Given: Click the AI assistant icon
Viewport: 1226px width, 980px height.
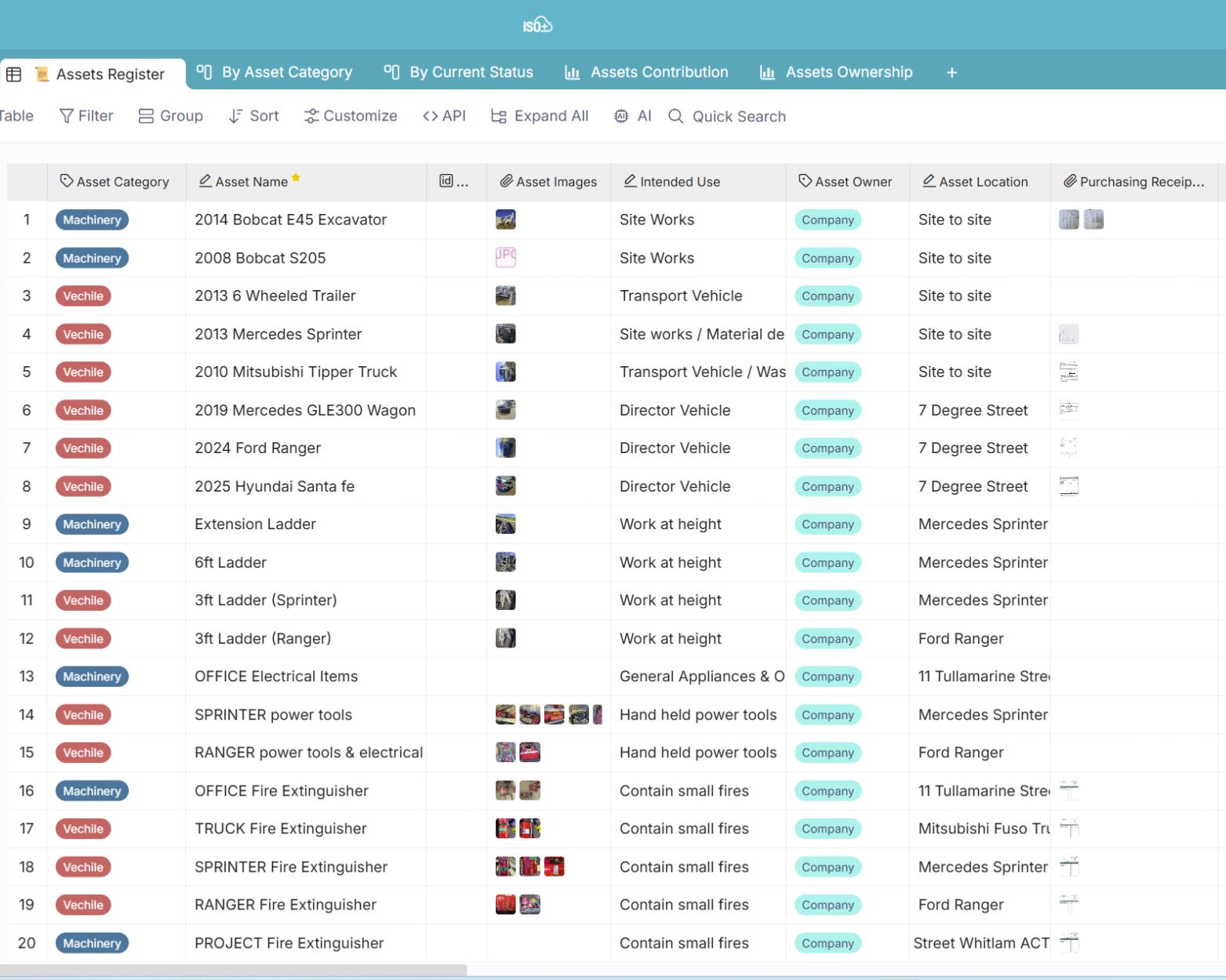Looking at the screenshot, I should tap(621, 116).
